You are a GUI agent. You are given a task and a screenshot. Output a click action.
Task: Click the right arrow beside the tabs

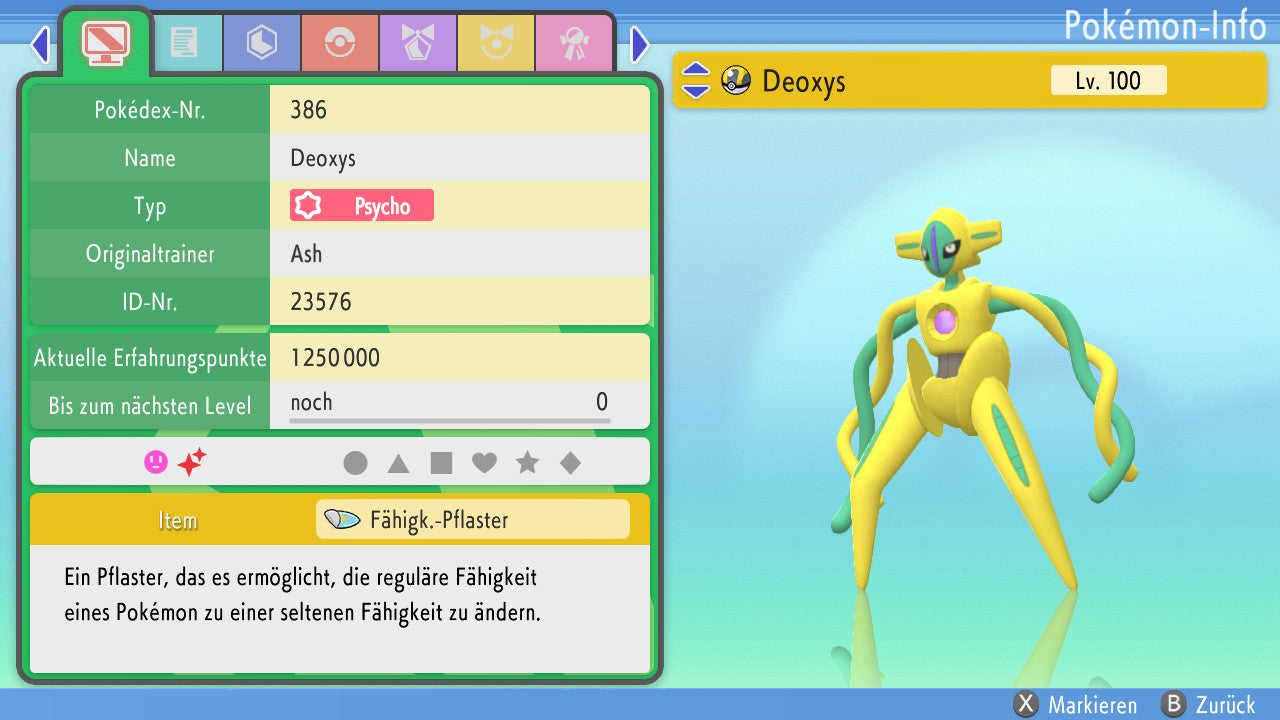point(640,44)
